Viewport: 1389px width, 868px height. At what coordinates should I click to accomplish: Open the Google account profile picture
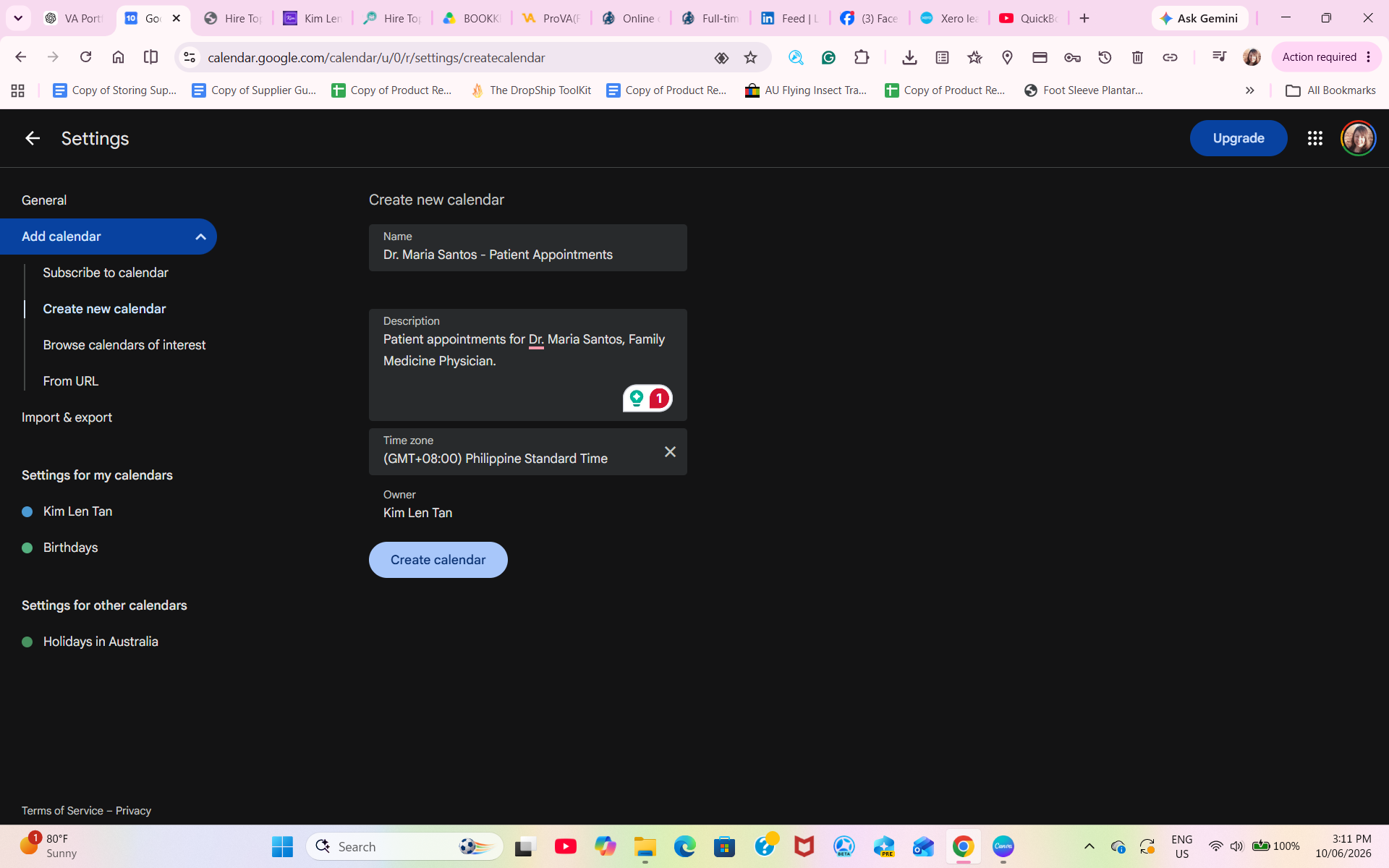(x=1358, y=138)
